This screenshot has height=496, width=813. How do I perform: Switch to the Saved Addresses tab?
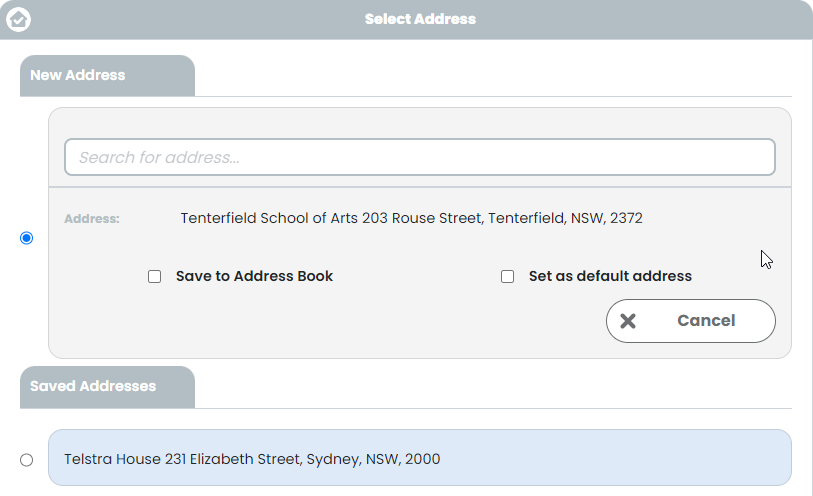tap(107, 387)
